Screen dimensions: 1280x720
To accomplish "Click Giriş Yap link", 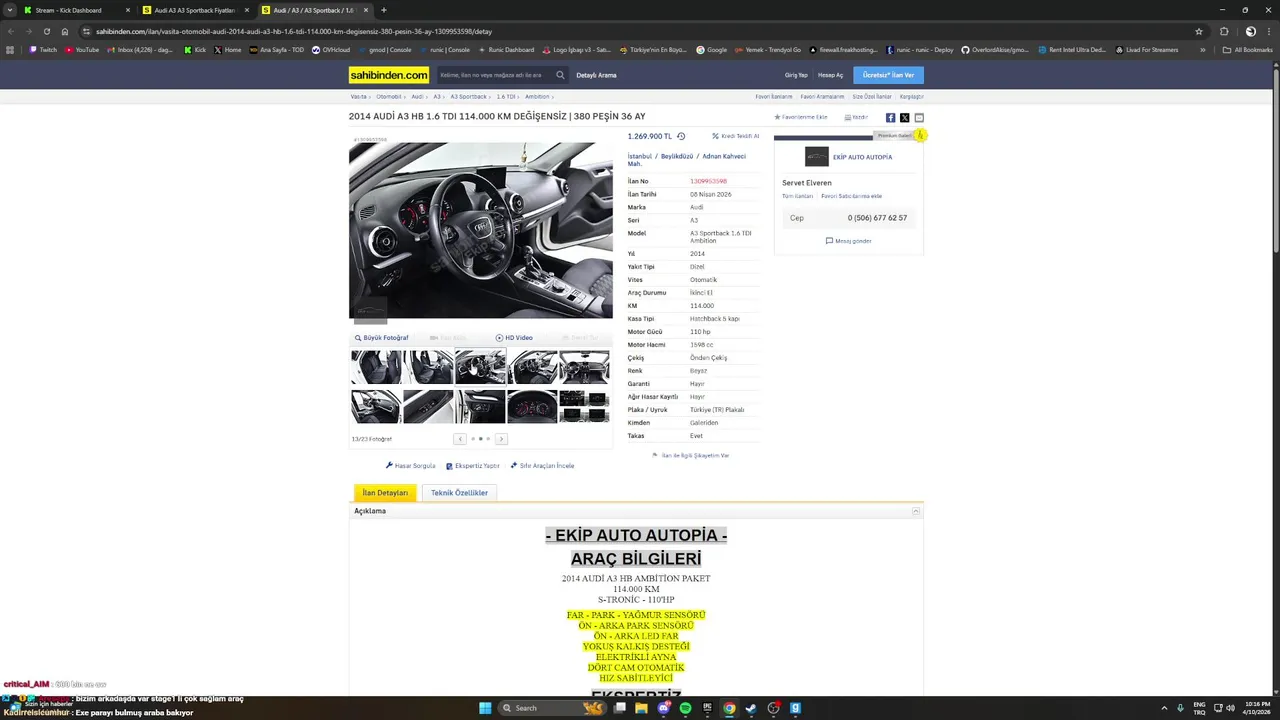I will (x=796, y=75).
